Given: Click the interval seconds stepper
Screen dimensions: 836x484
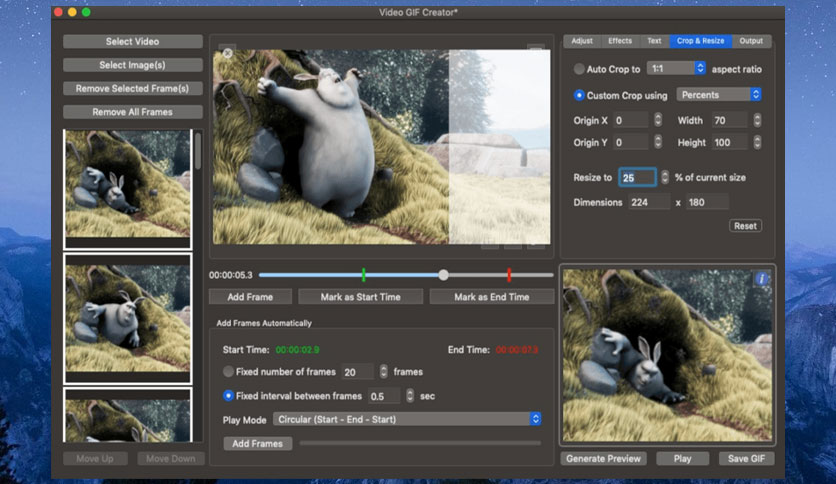Looking at the screenshot, I should click(409, 396).
